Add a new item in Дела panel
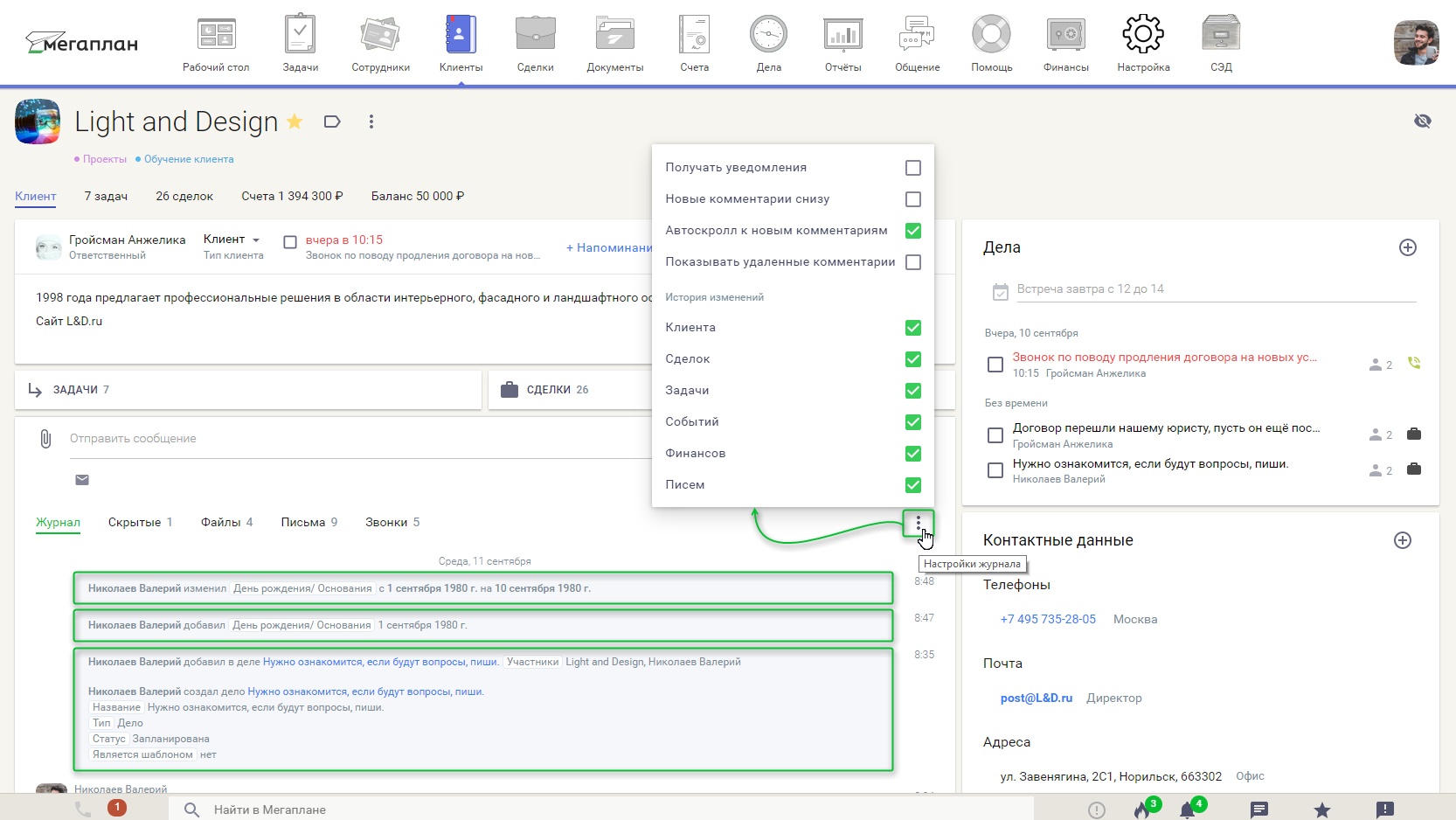 pos(1408,247)
